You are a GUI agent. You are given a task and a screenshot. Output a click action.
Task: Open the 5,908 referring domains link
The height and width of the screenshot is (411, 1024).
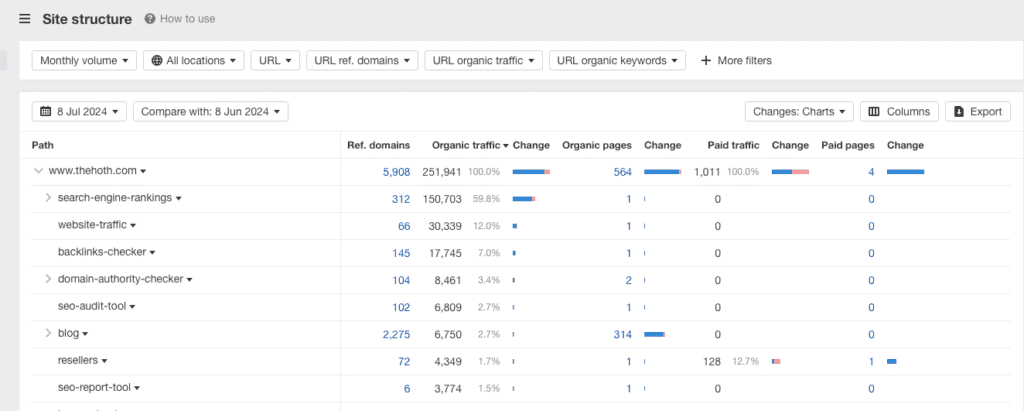[x=396, y=172]
